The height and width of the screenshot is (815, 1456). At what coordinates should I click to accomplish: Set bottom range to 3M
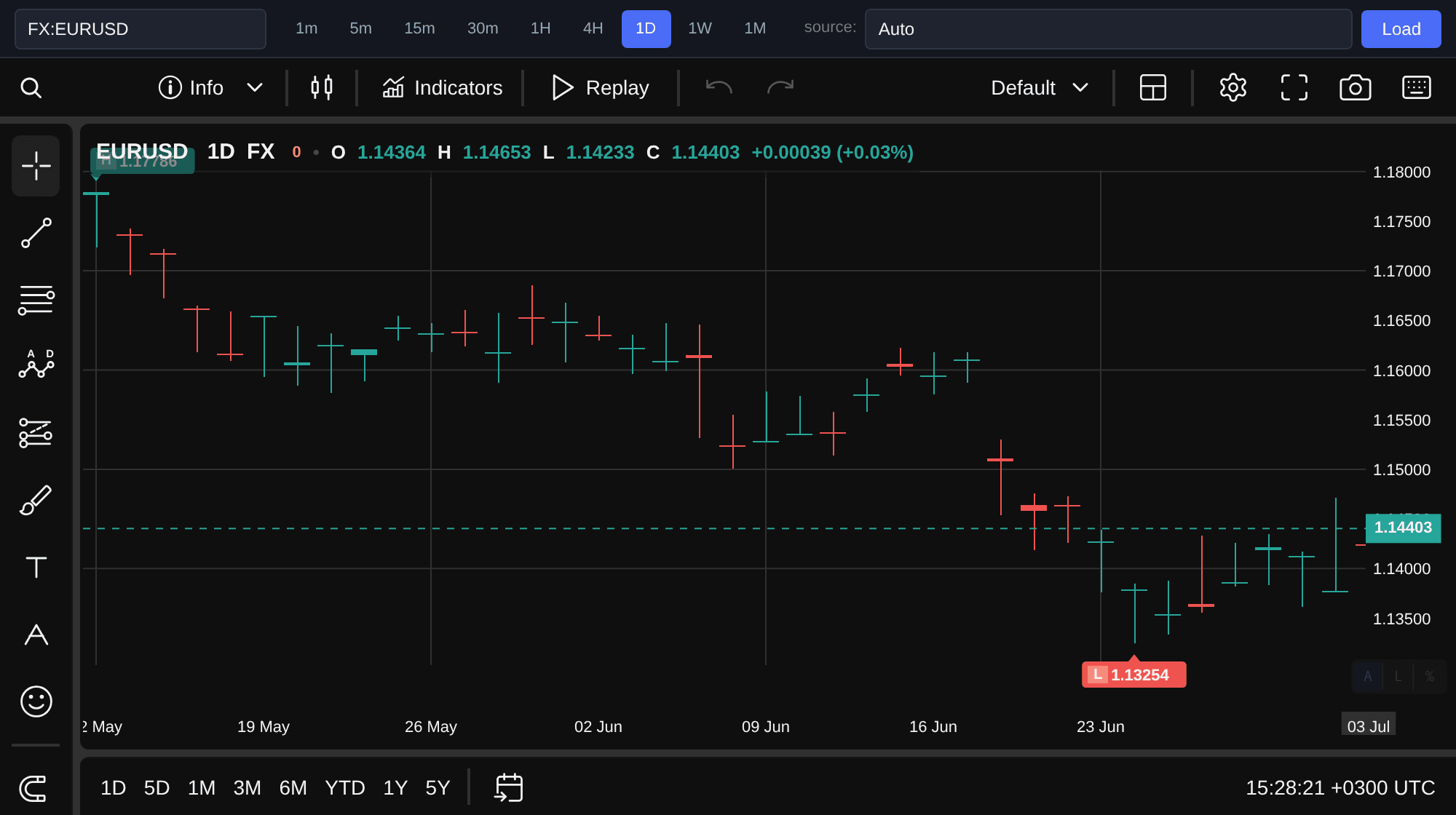(247, 788)
